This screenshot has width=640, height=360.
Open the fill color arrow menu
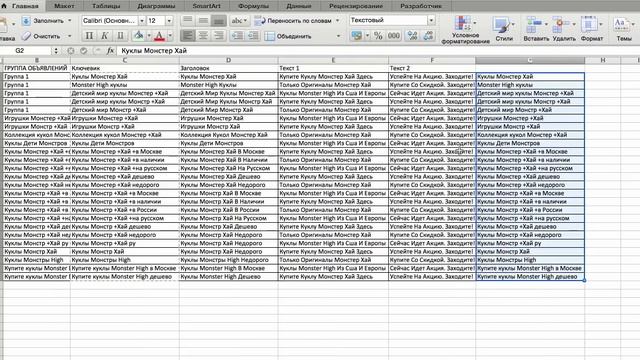[149, 36]
